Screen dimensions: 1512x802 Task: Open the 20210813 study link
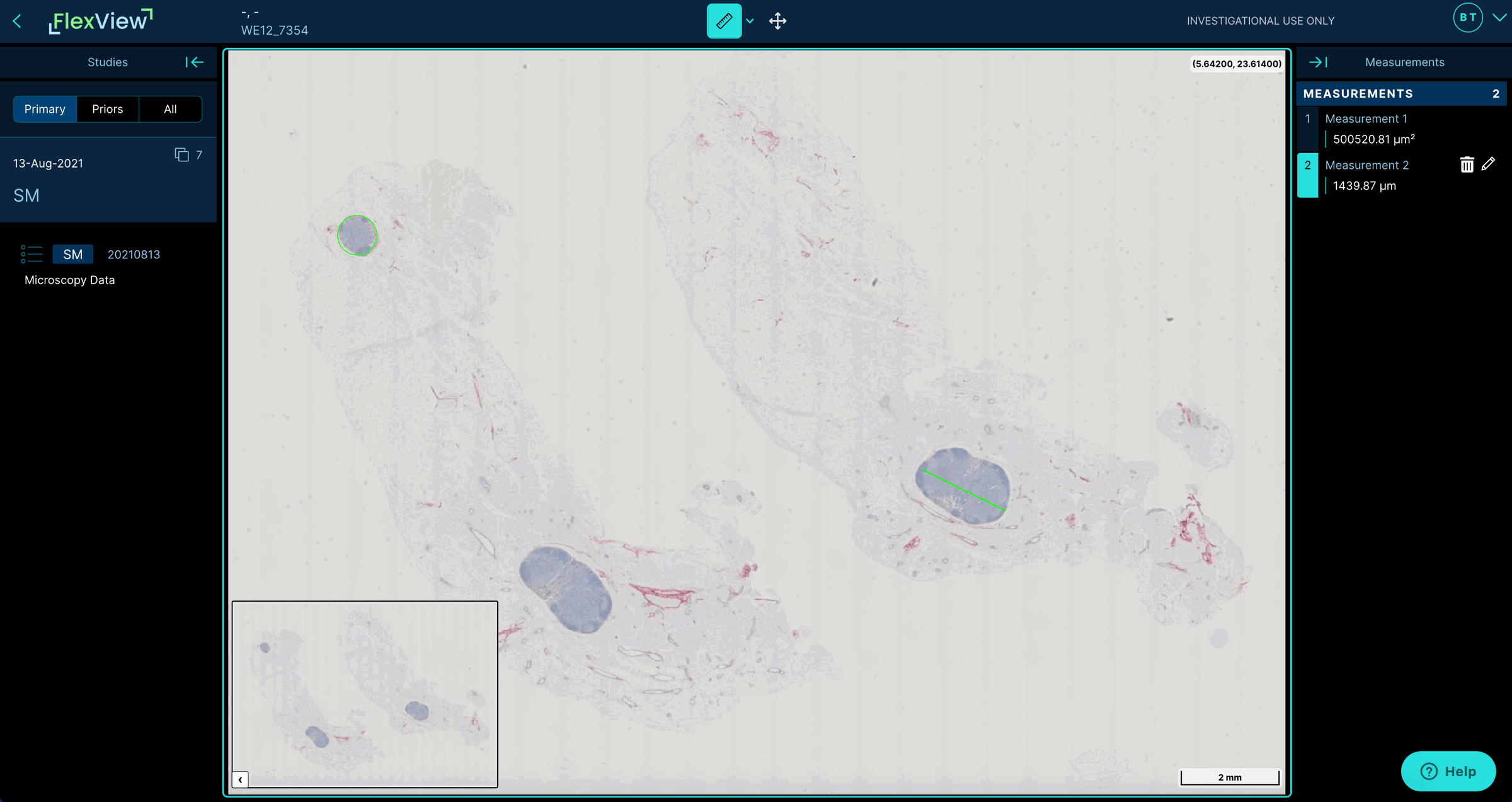point(134,254)
